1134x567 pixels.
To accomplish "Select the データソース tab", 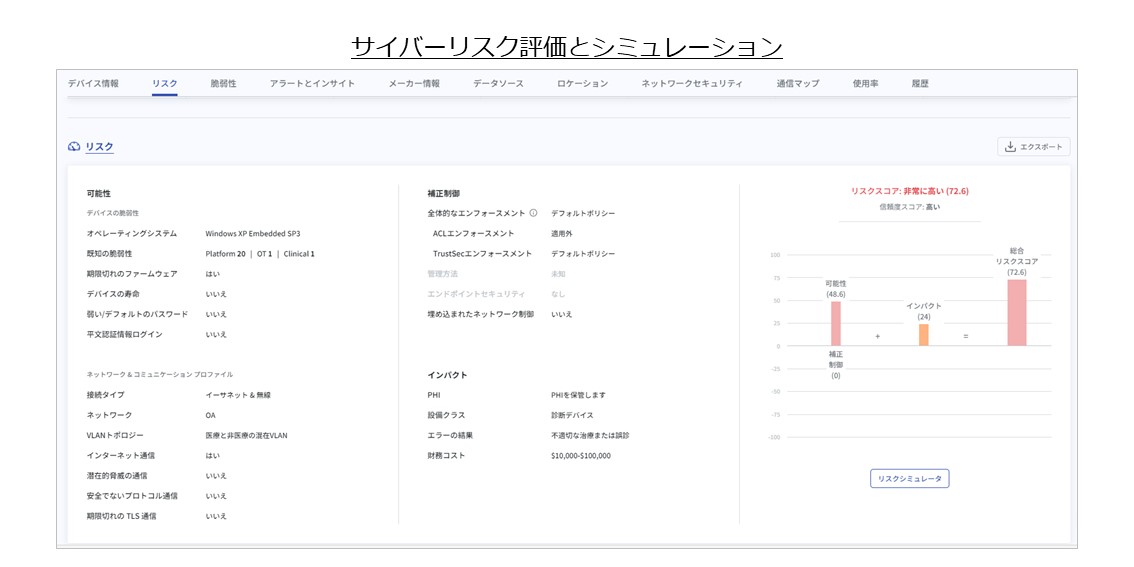I will [x=498, y=84].
